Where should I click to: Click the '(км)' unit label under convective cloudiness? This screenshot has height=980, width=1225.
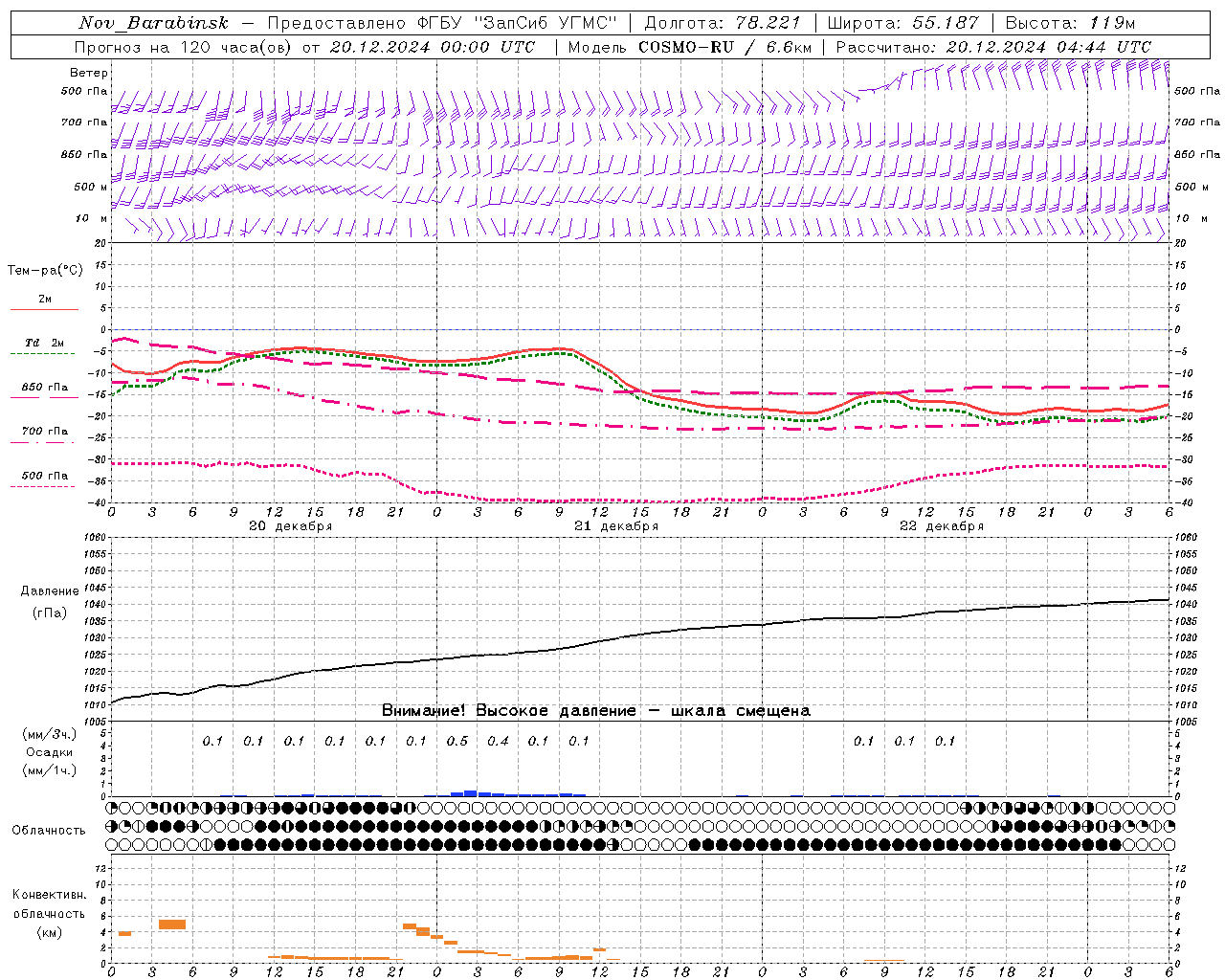click(x=49, y=932)
